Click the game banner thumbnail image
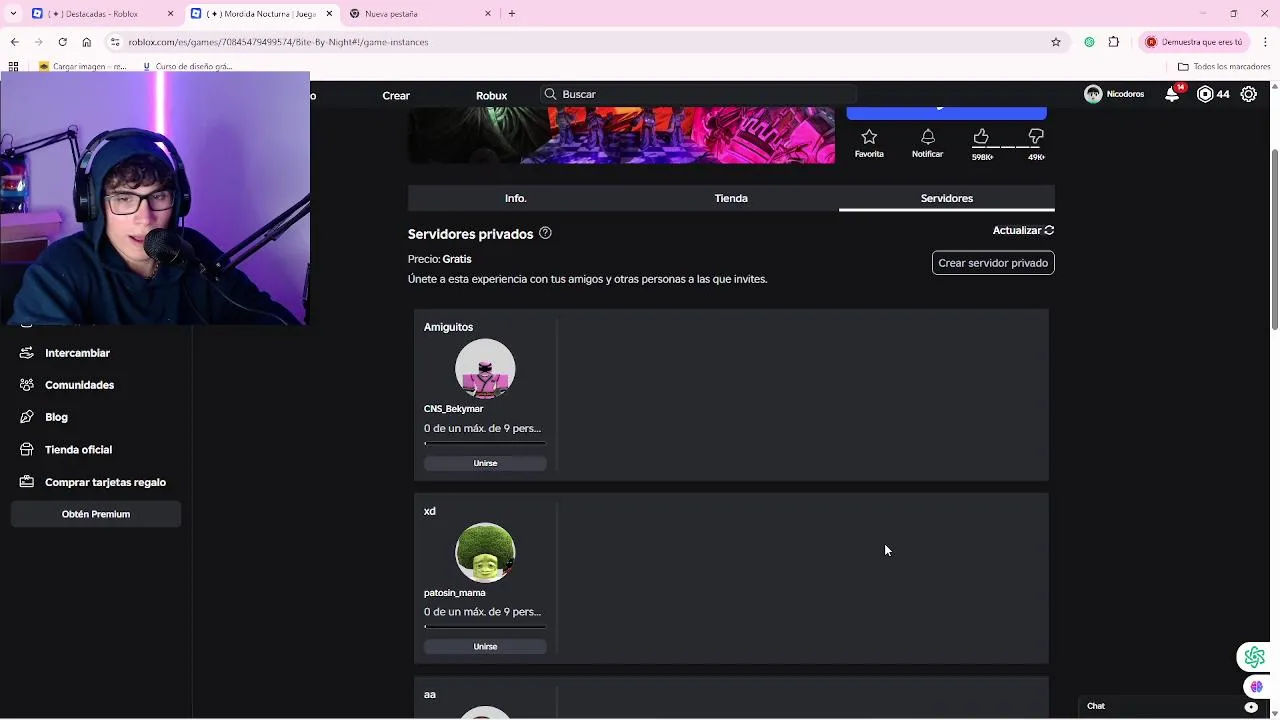Screen dimensions: 1280x720 [x=621, y=135]
